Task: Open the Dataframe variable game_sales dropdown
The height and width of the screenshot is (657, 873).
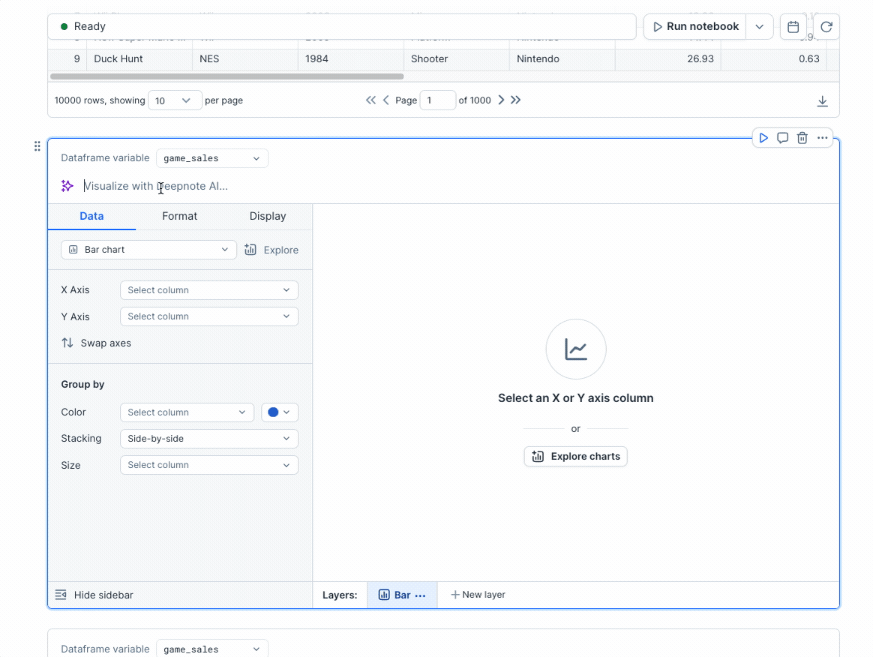Action: point(212,158)
